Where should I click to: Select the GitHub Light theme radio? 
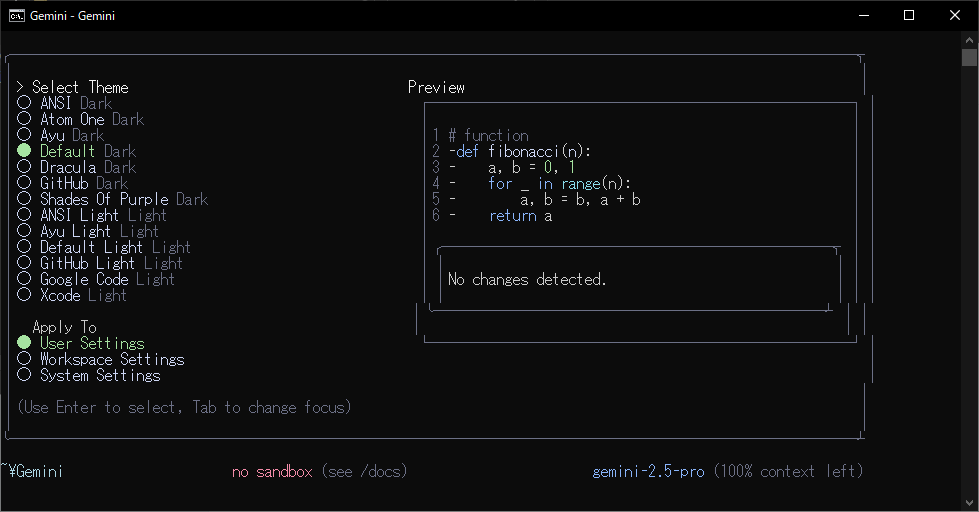[x=24, y=263]
